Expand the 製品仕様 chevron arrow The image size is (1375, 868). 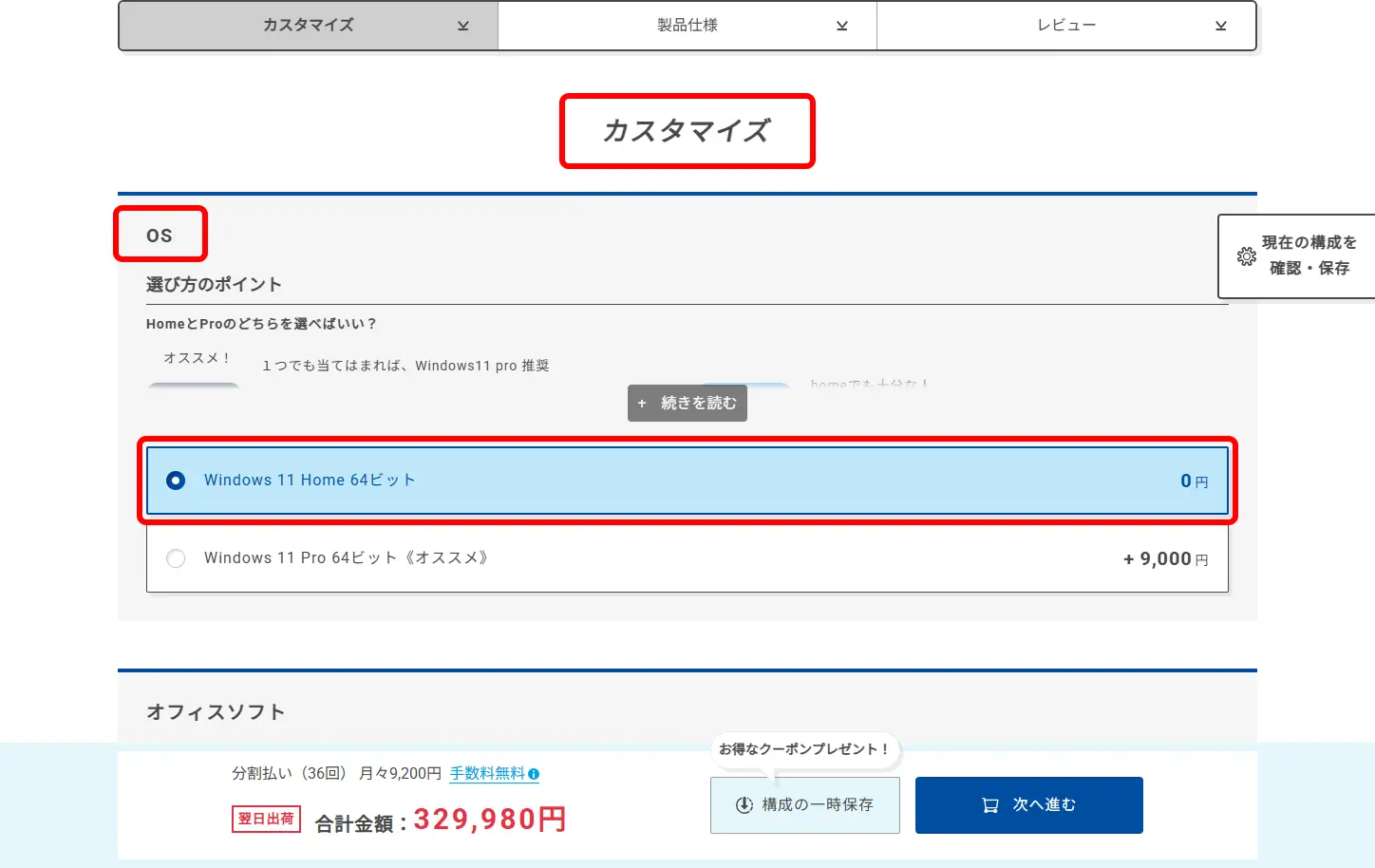tap(841, 26)
